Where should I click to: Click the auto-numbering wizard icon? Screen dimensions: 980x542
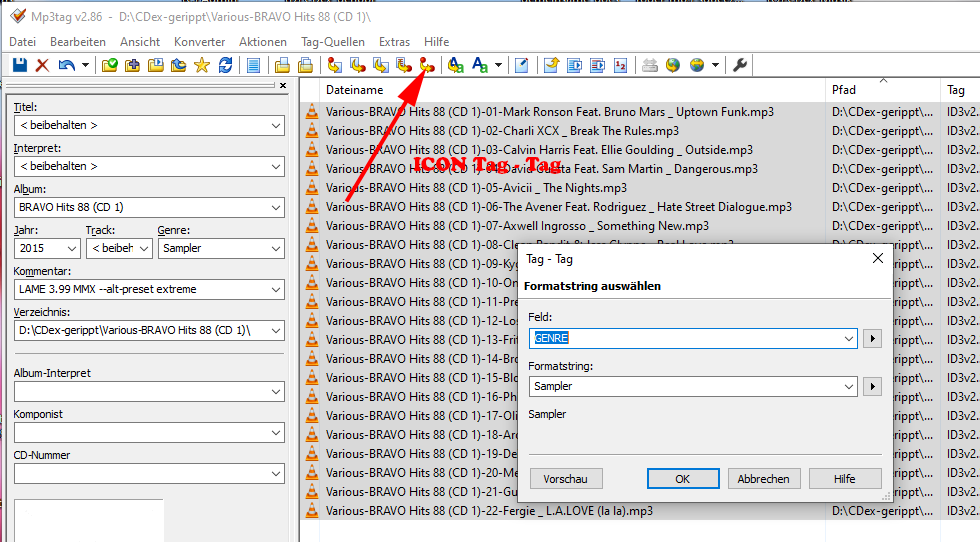pyautogui.click(x=620, y=65)
